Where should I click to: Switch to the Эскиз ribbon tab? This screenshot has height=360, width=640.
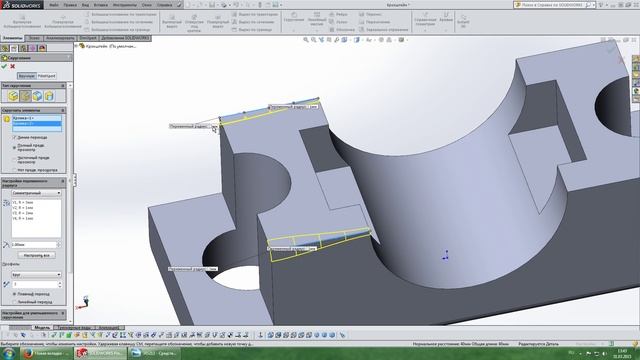point(34,38)
